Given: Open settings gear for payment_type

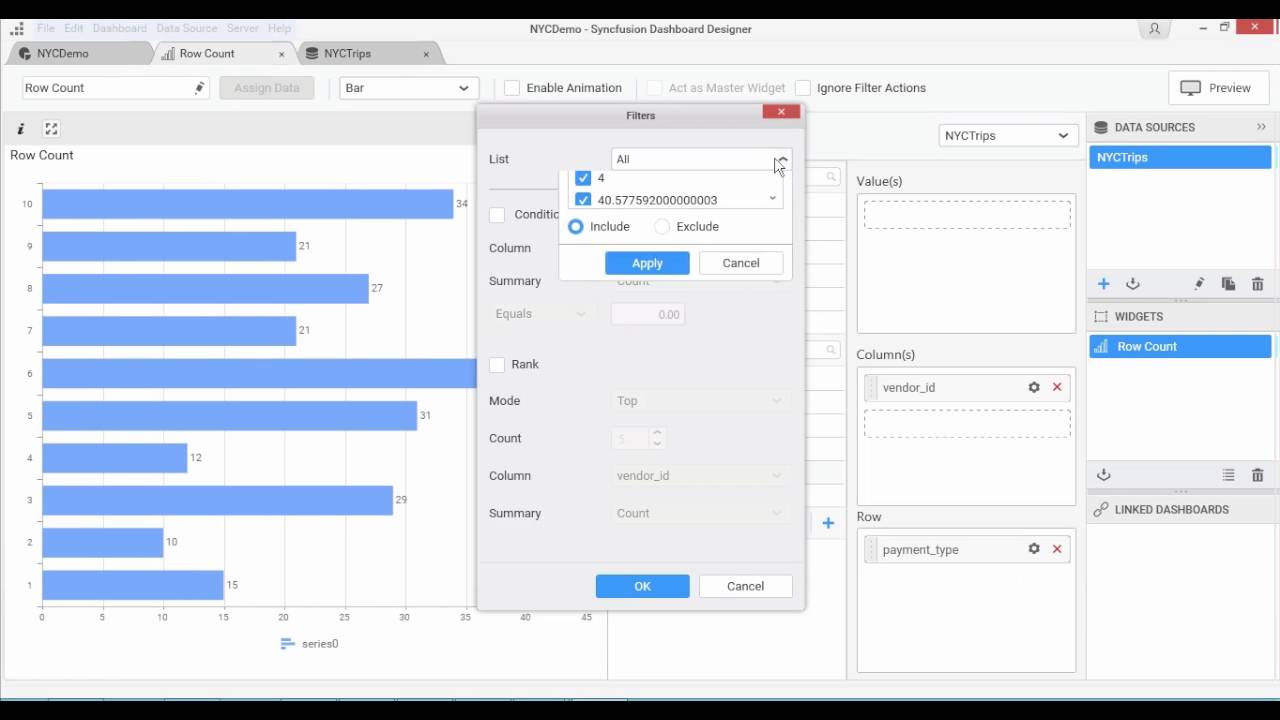Looking at the screenshot, I should click(1034, 549).
